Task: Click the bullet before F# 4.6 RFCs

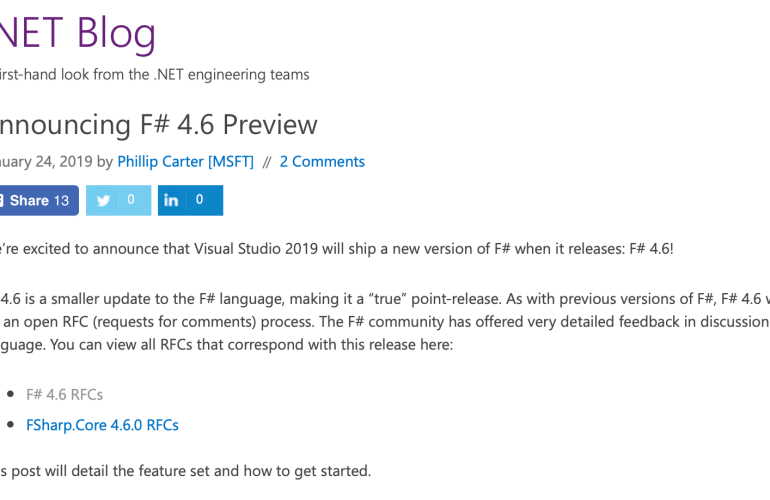Action: coord(8,395)
